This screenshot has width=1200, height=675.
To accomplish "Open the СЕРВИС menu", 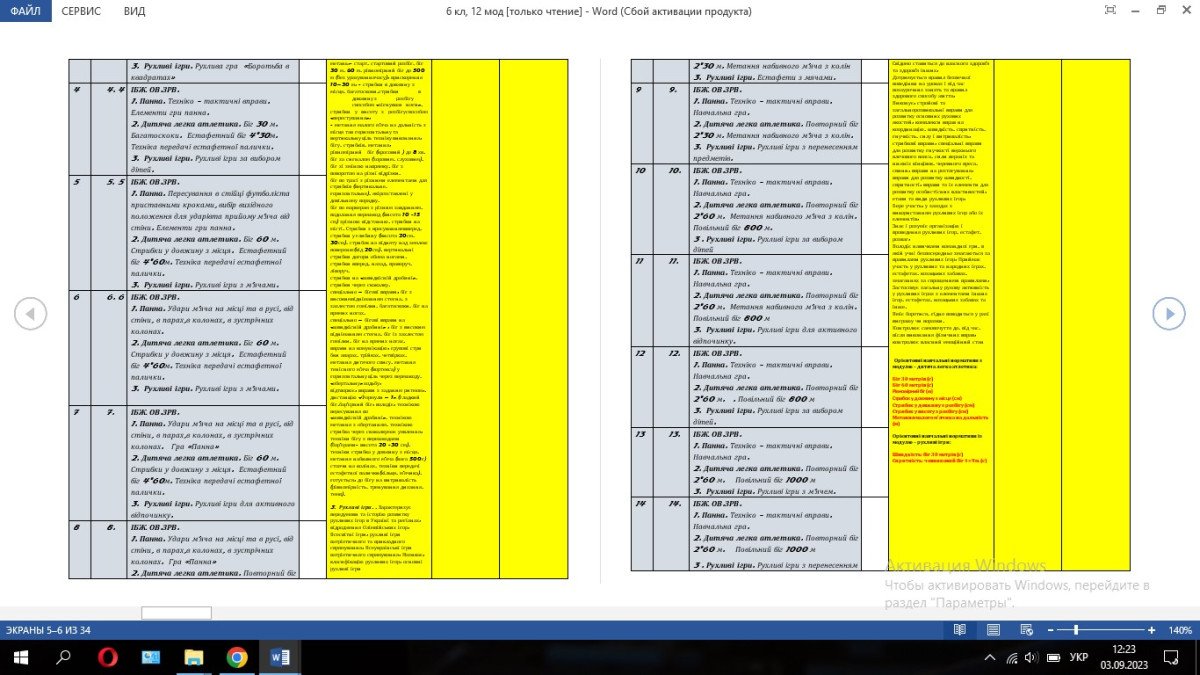I will [80, 11].
